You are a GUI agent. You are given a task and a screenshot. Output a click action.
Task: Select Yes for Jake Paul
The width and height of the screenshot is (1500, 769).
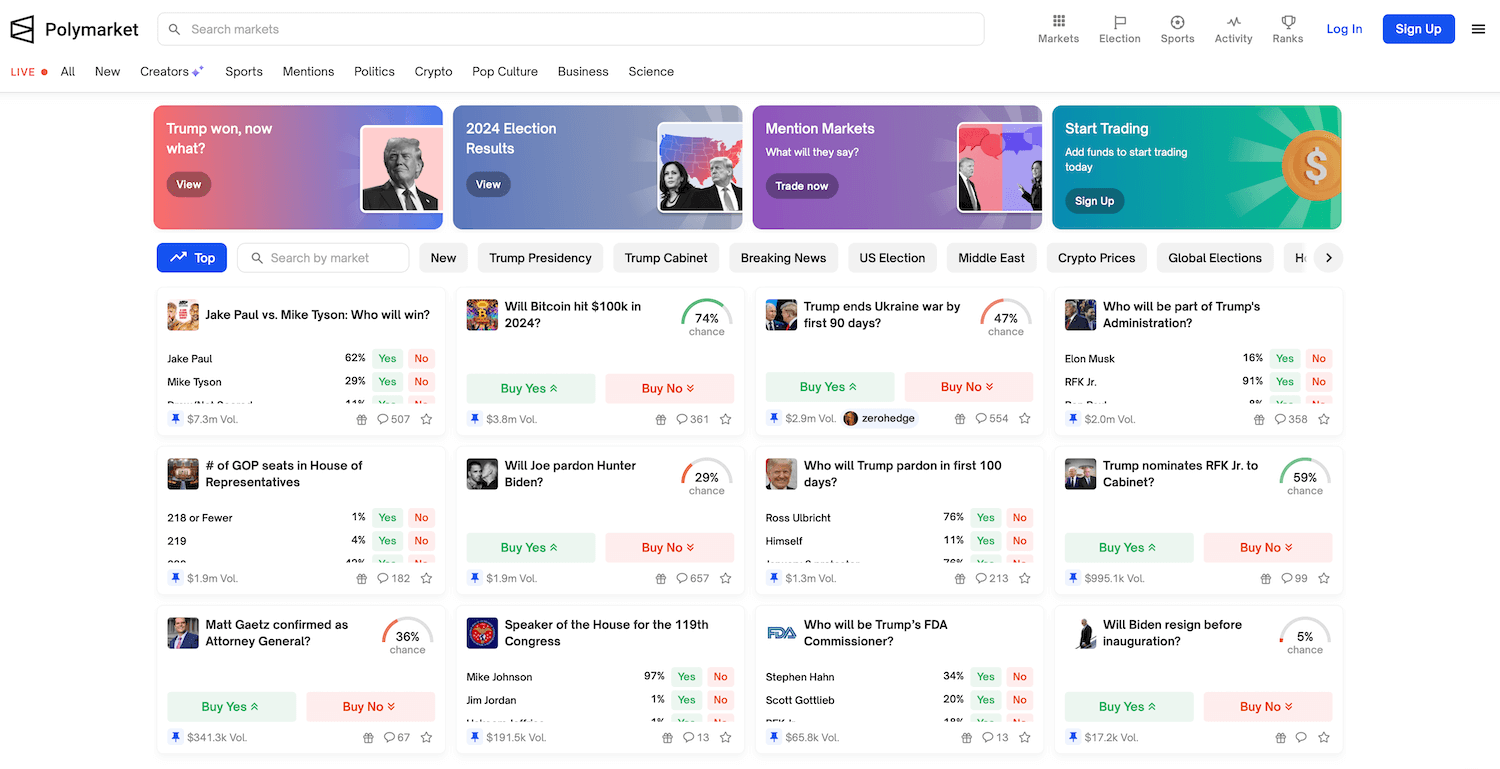387,358
